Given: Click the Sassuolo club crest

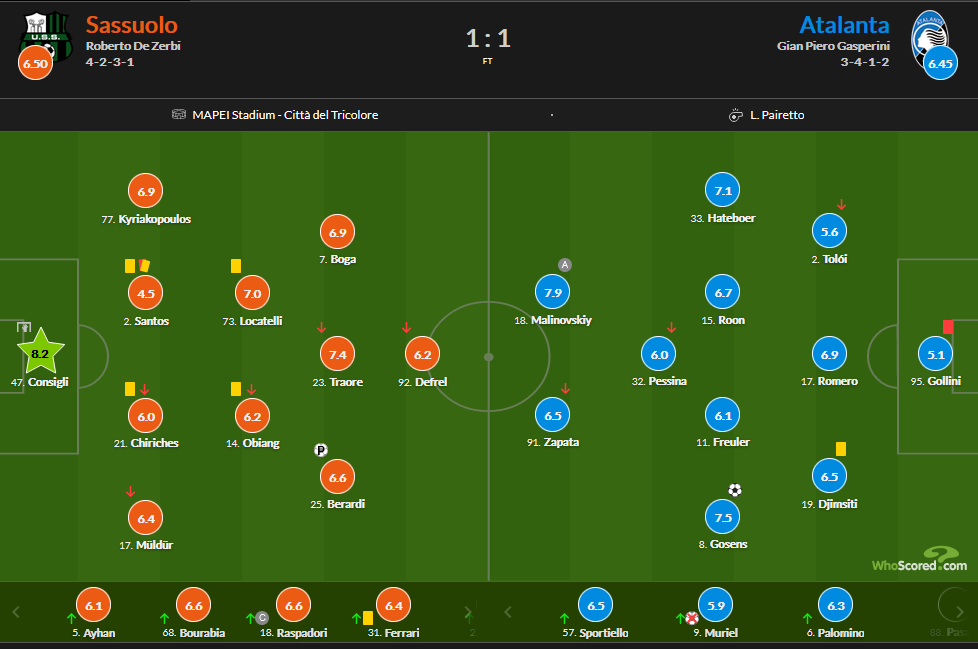Looking at the screenshot, I should [45, 36].
